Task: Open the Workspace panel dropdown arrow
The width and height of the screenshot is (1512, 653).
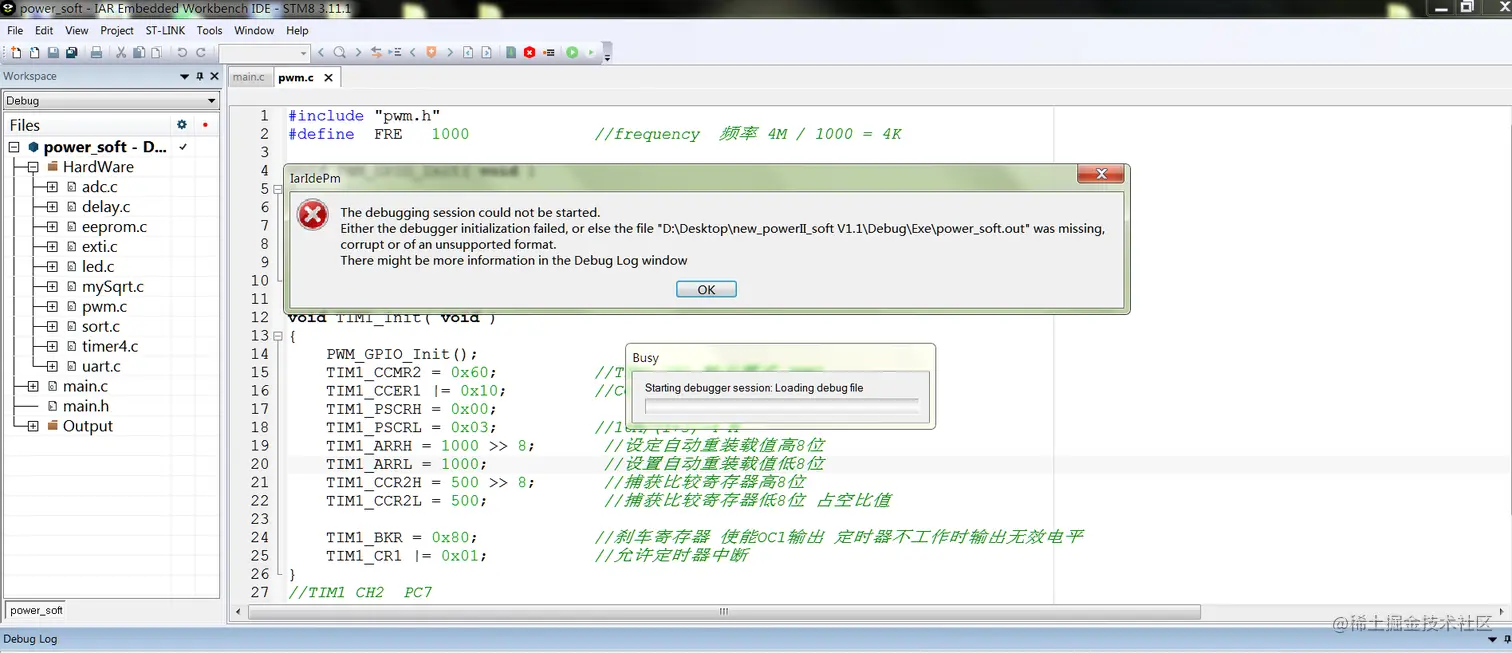Action: pos(184,76)
